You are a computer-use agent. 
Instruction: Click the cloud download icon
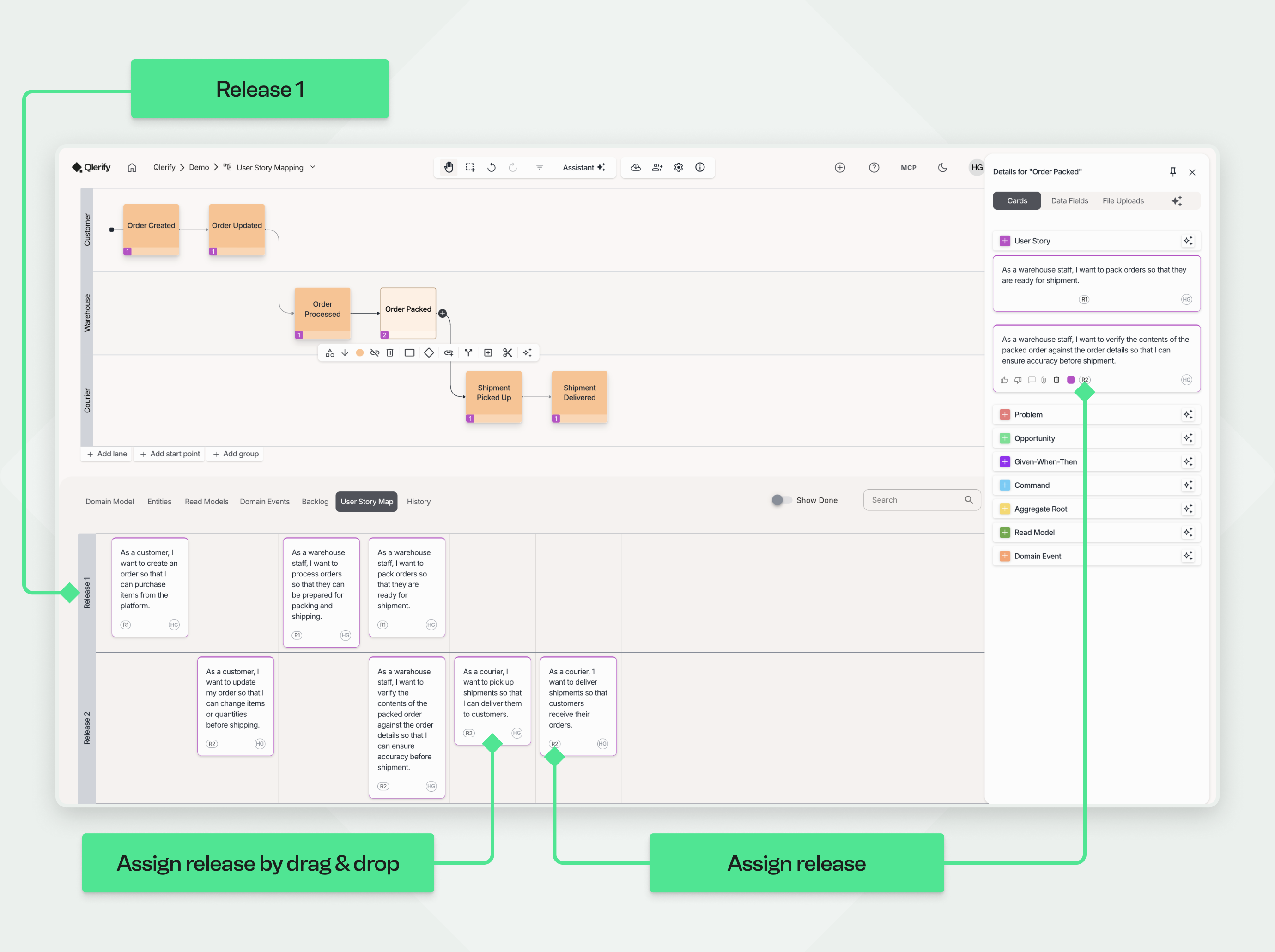click(x=636, y=167)
